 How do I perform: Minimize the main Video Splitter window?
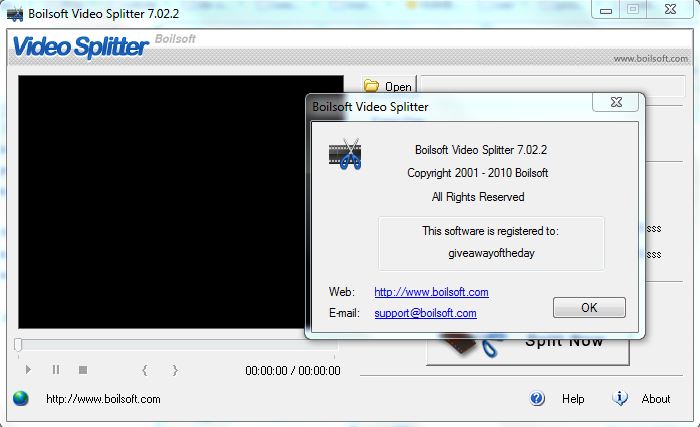coord(606,10)
